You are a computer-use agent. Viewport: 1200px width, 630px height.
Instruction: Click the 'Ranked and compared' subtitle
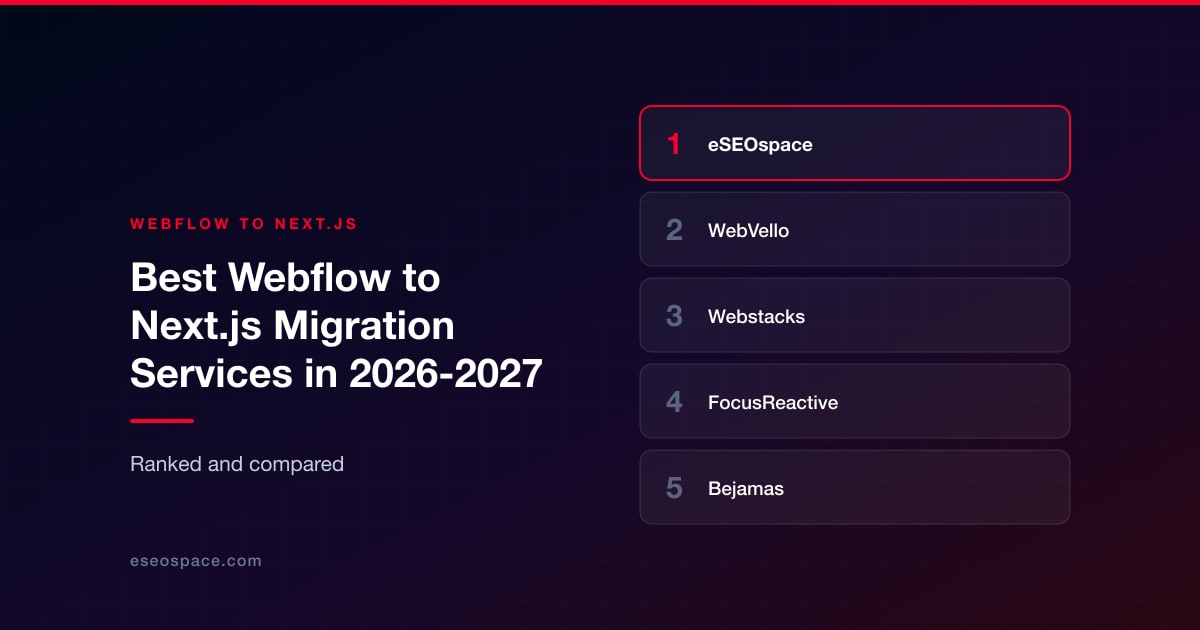tap(237, 464)
